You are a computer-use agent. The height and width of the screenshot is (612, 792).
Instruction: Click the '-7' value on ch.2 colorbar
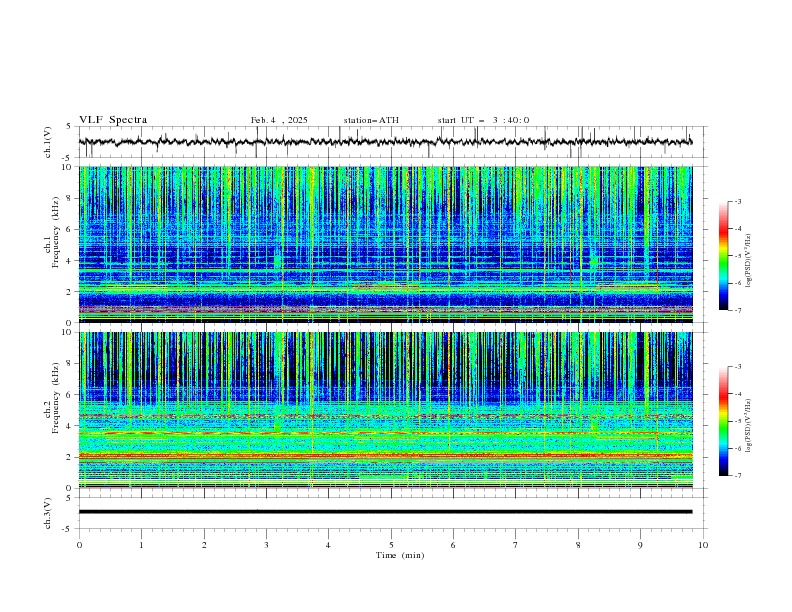[737, 476]
